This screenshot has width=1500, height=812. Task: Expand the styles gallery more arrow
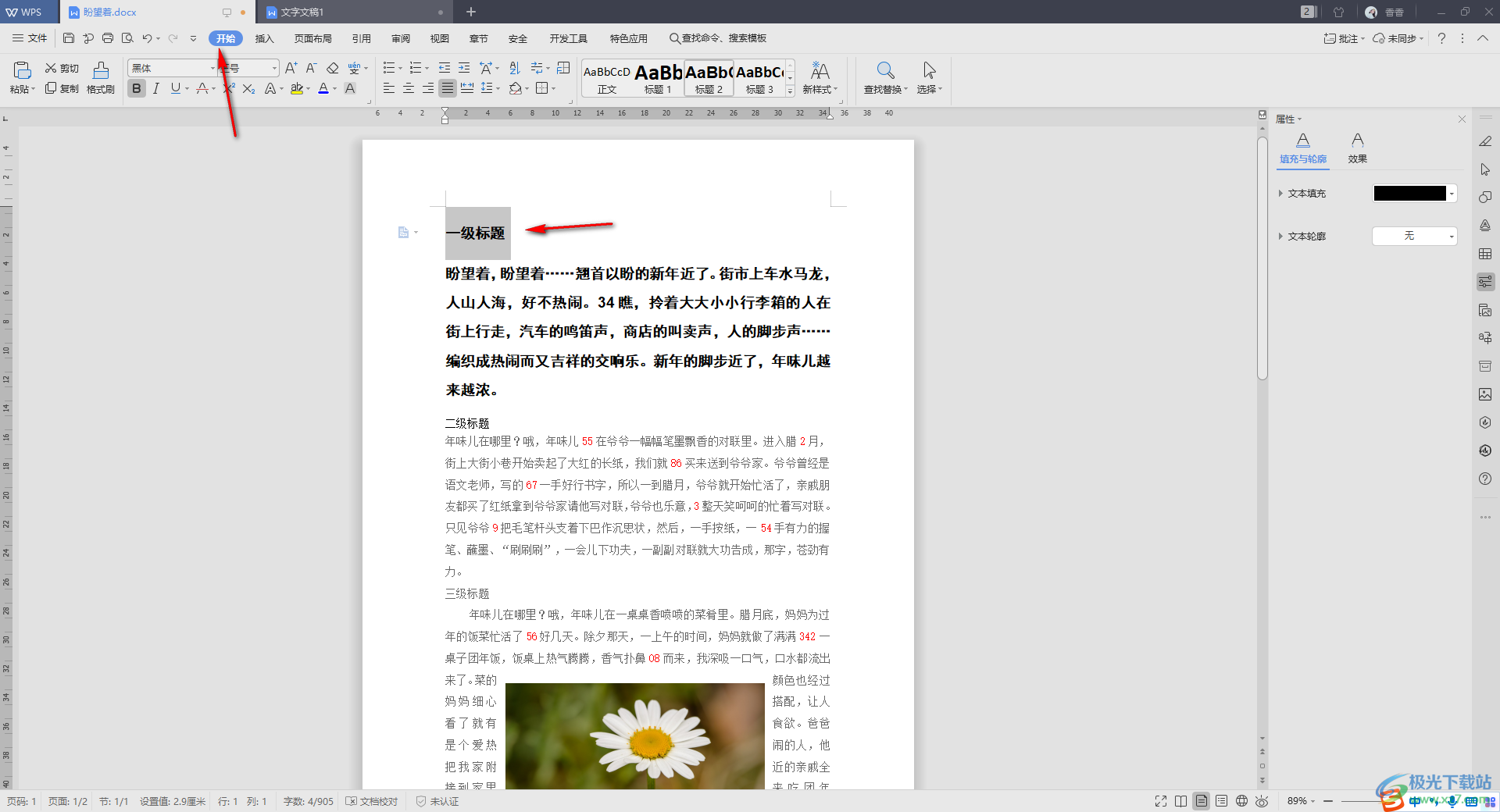790,92
